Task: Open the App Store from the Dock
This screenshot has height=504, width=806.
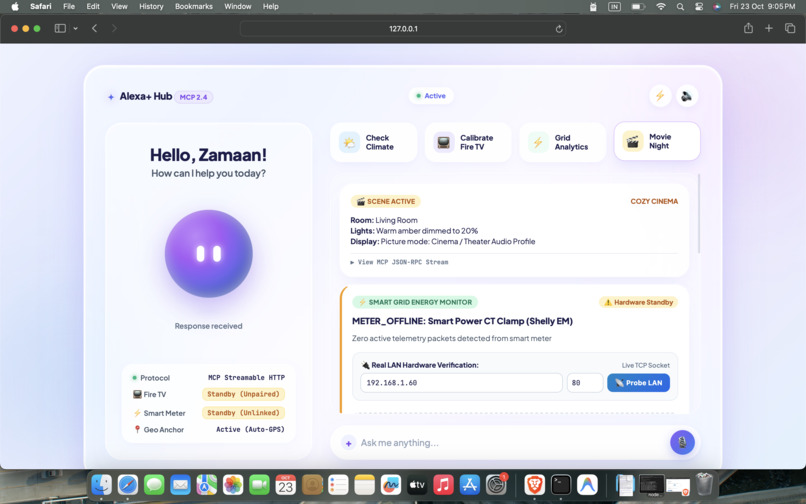Action: coord(469,484)
